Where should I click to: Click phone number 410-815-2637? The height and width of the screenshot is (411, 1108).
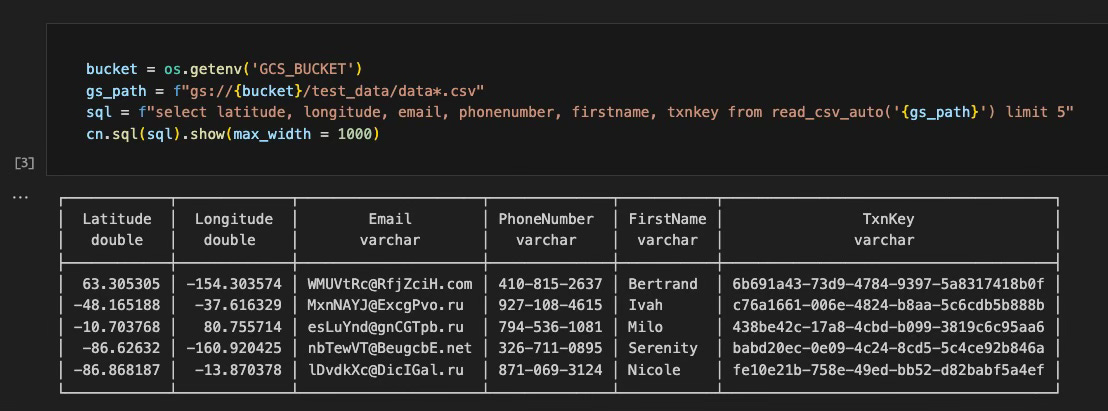(x=550, y=284)
